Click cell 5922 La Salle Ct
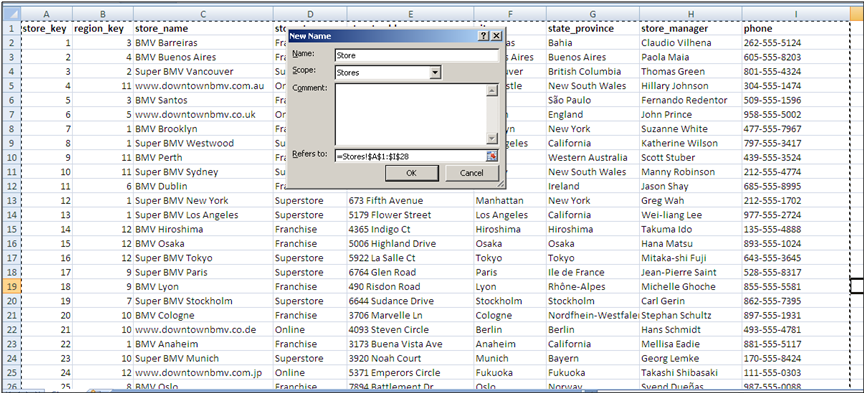Screen dimensions: 864x393 click(410, 258)
